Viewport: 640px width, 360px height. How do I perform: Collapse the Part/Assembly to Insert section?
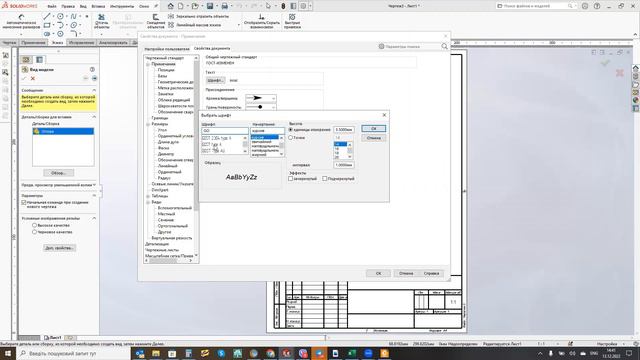[94, 117]
